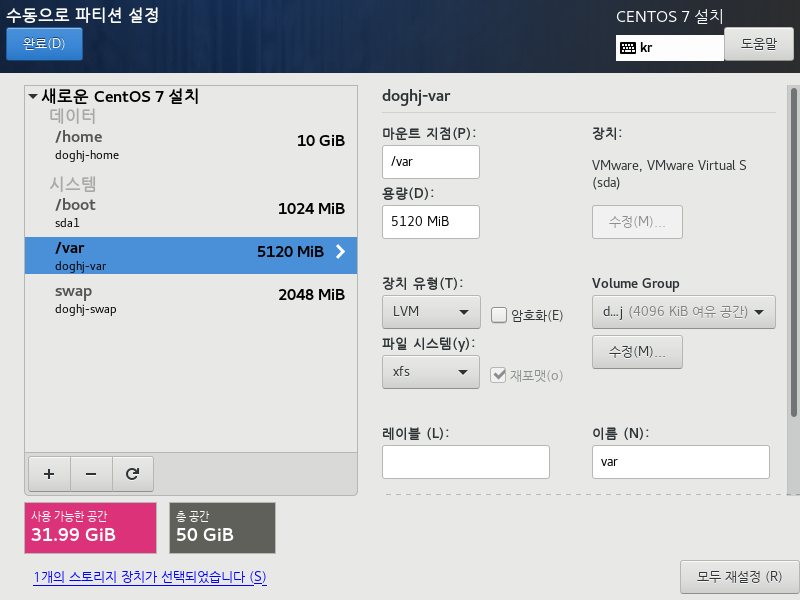Click the 용량 5120 MiB input field
Viewport: 800px width, 600px height.
pyautogui.click(x=431, y=221)
